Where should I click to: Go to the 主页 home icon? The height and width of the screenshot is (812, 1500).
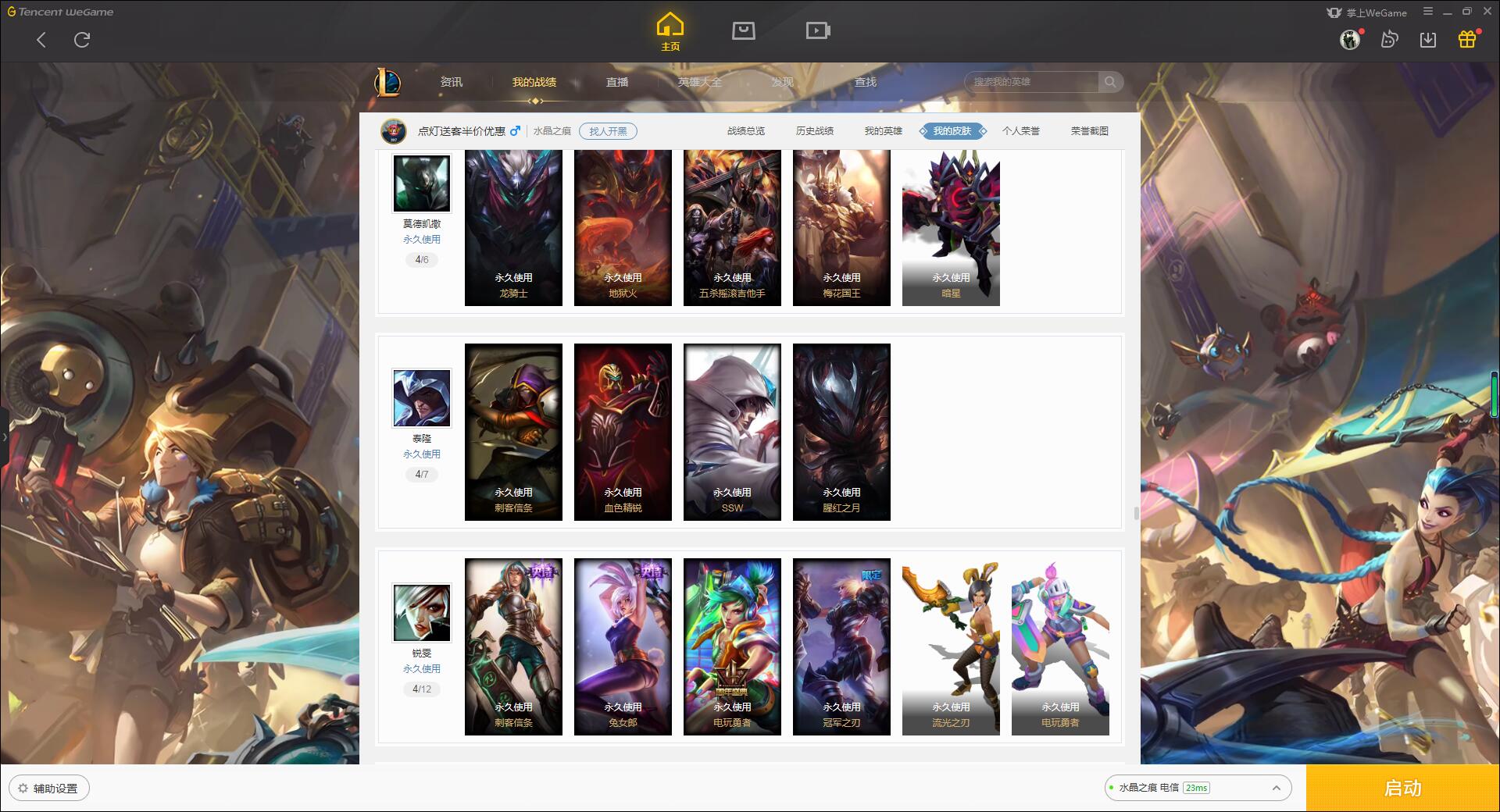(670, 32)
